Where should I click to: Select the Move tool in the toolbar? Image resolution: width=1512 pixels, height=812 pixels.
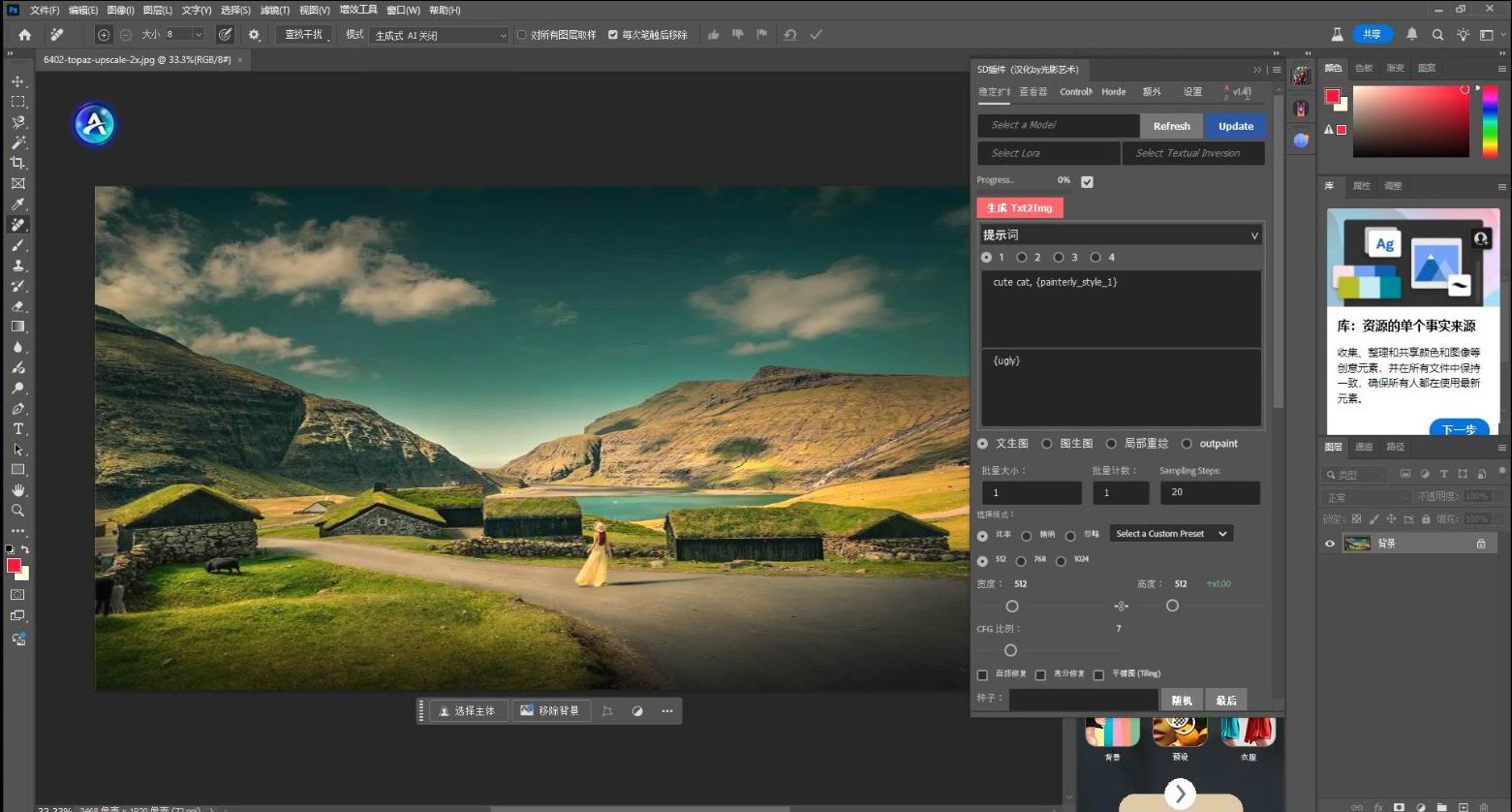pyautogui.click(x=17, y=81)
